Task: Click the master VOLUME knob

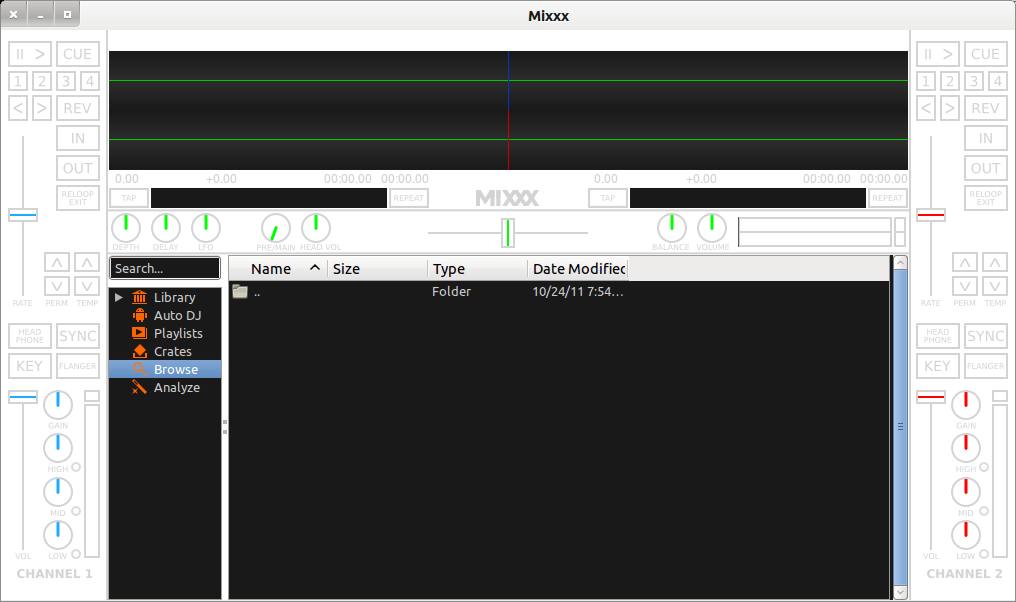Action: pyautogui.click(x=712, y=227)
